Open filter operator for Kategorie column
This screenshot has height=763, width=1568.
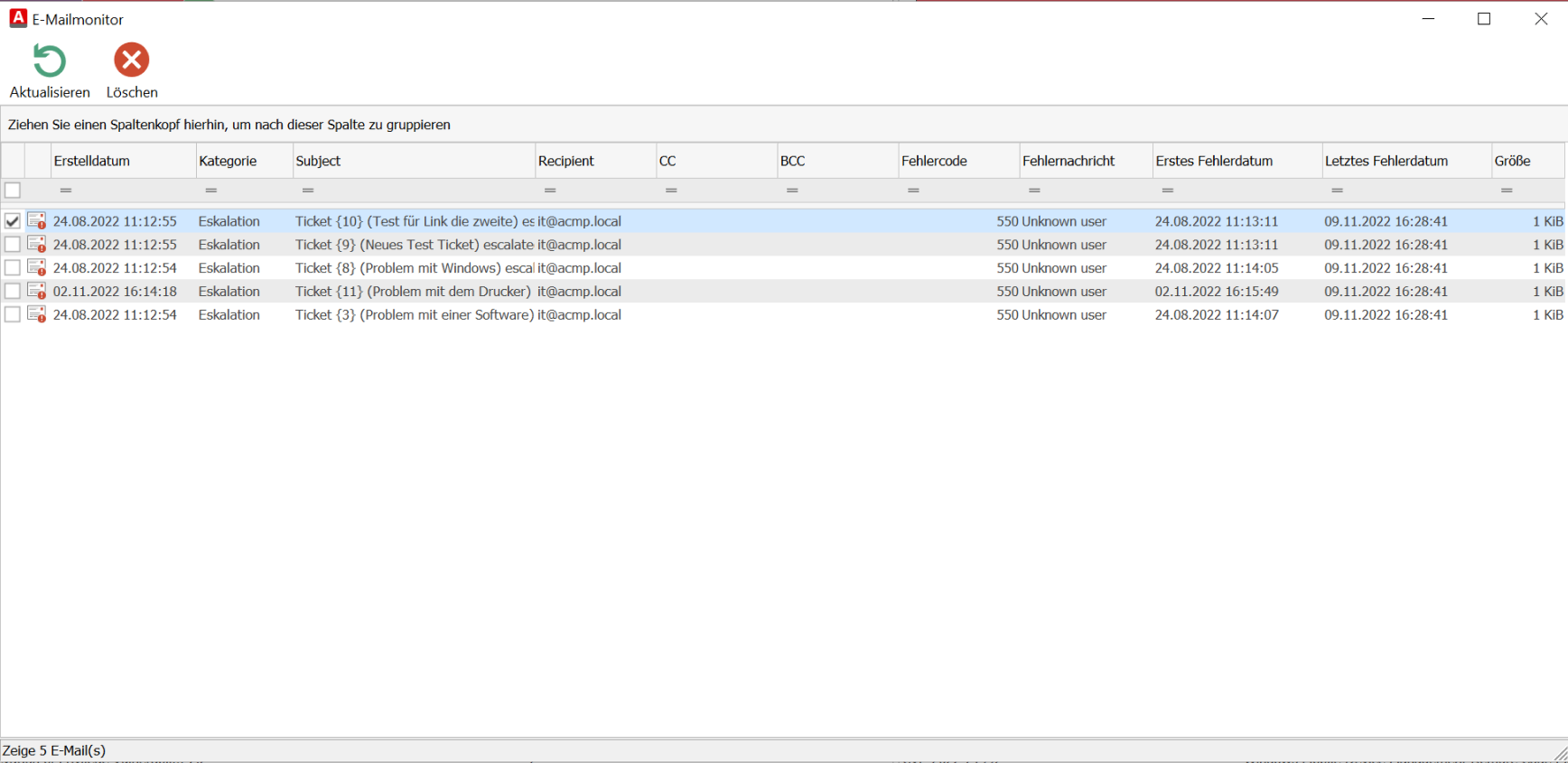(211, 191)
